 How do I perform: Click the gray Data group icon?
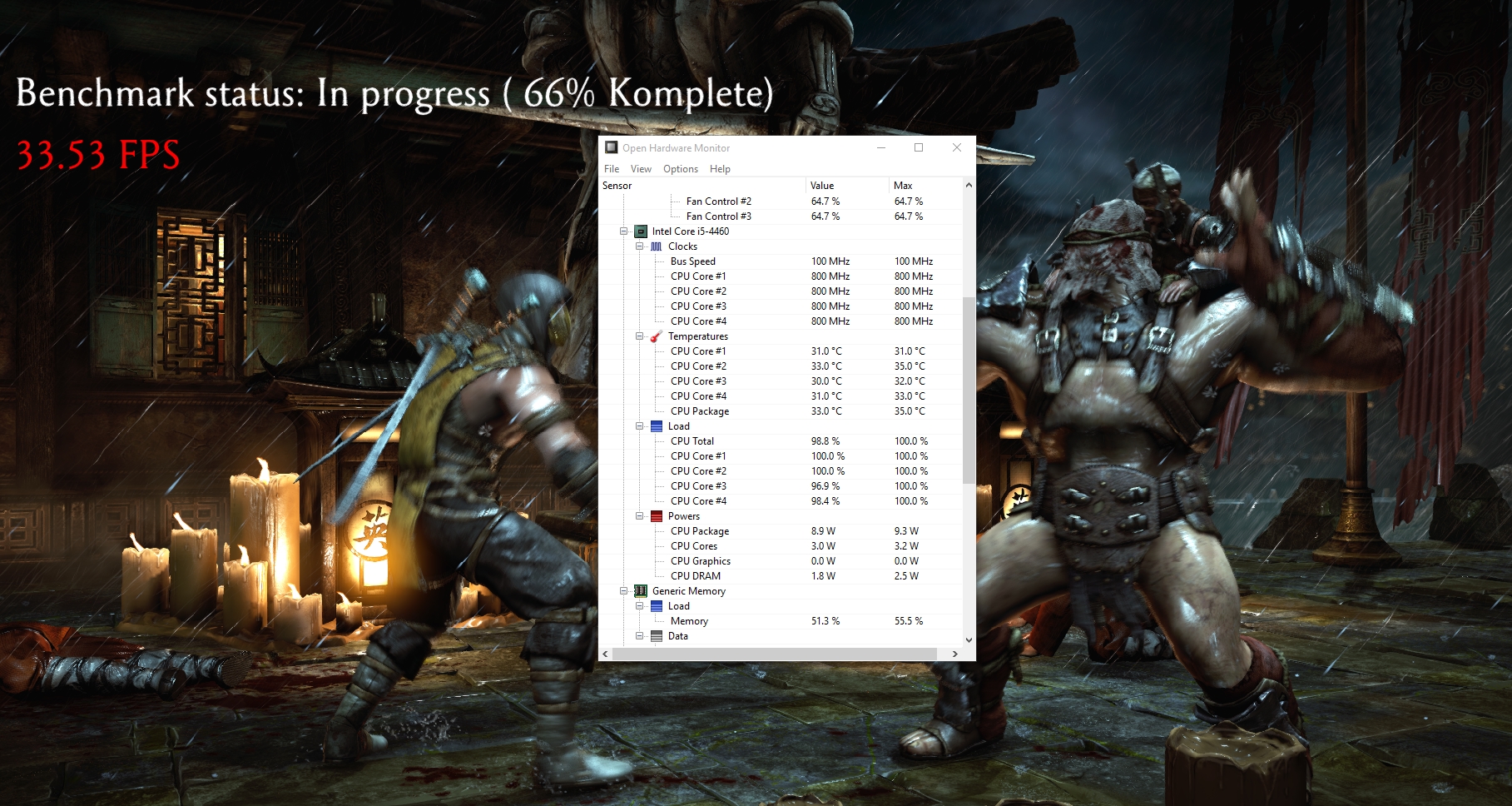(657, 636)
